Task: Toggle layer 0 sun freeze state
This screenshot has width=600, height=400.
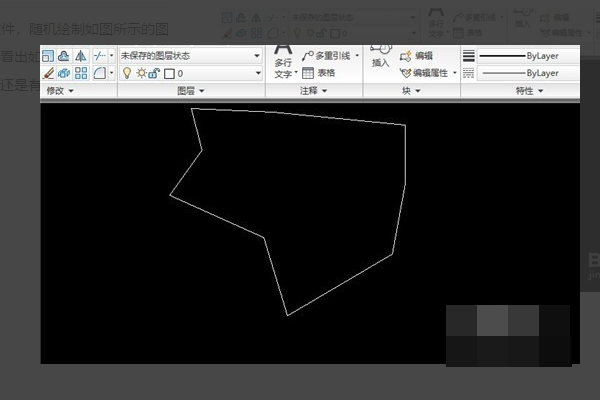Action: click(142, 73)
